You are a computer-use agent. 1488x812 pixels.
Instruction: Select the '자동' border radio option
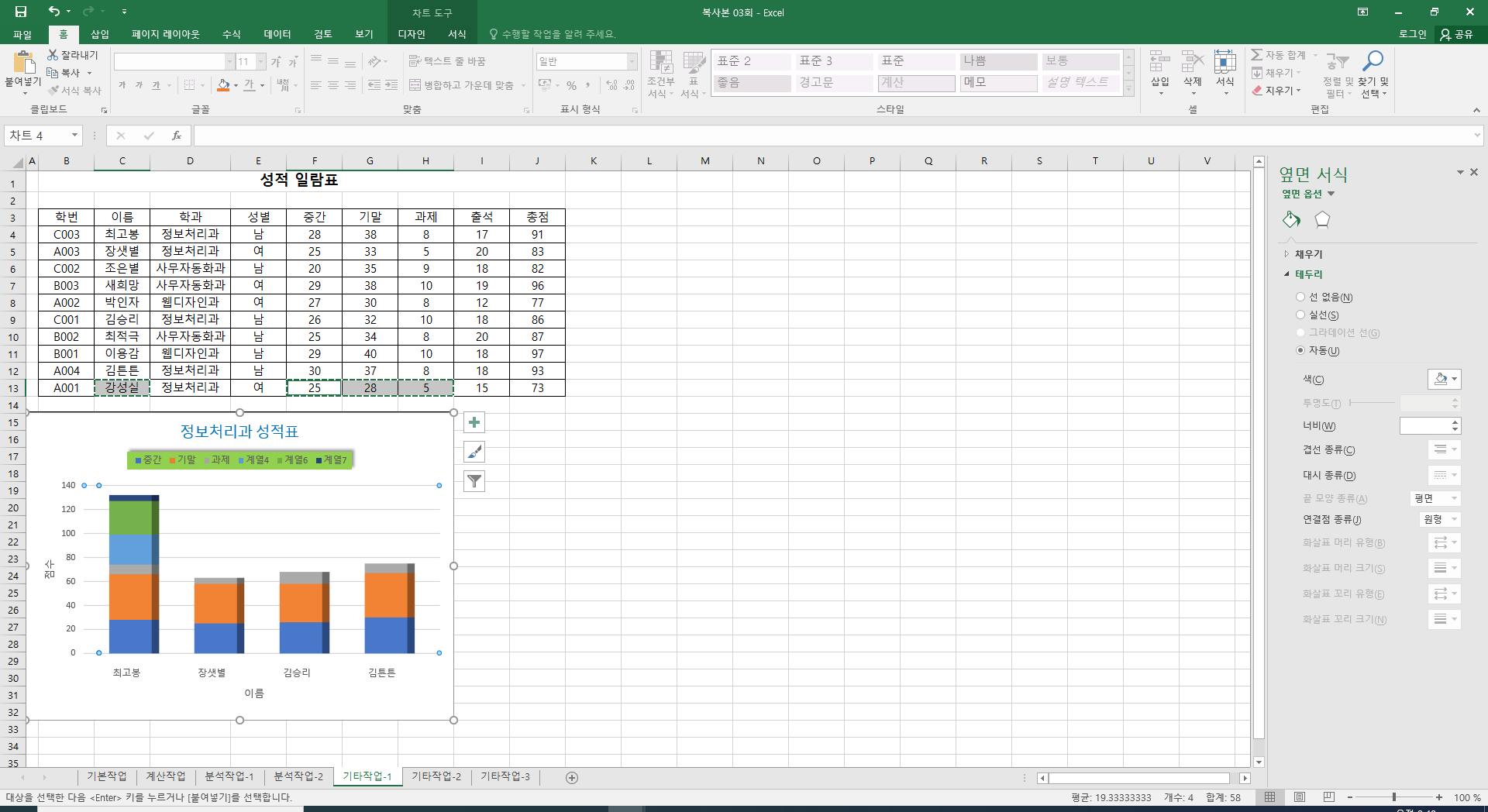pos(1300,351)
